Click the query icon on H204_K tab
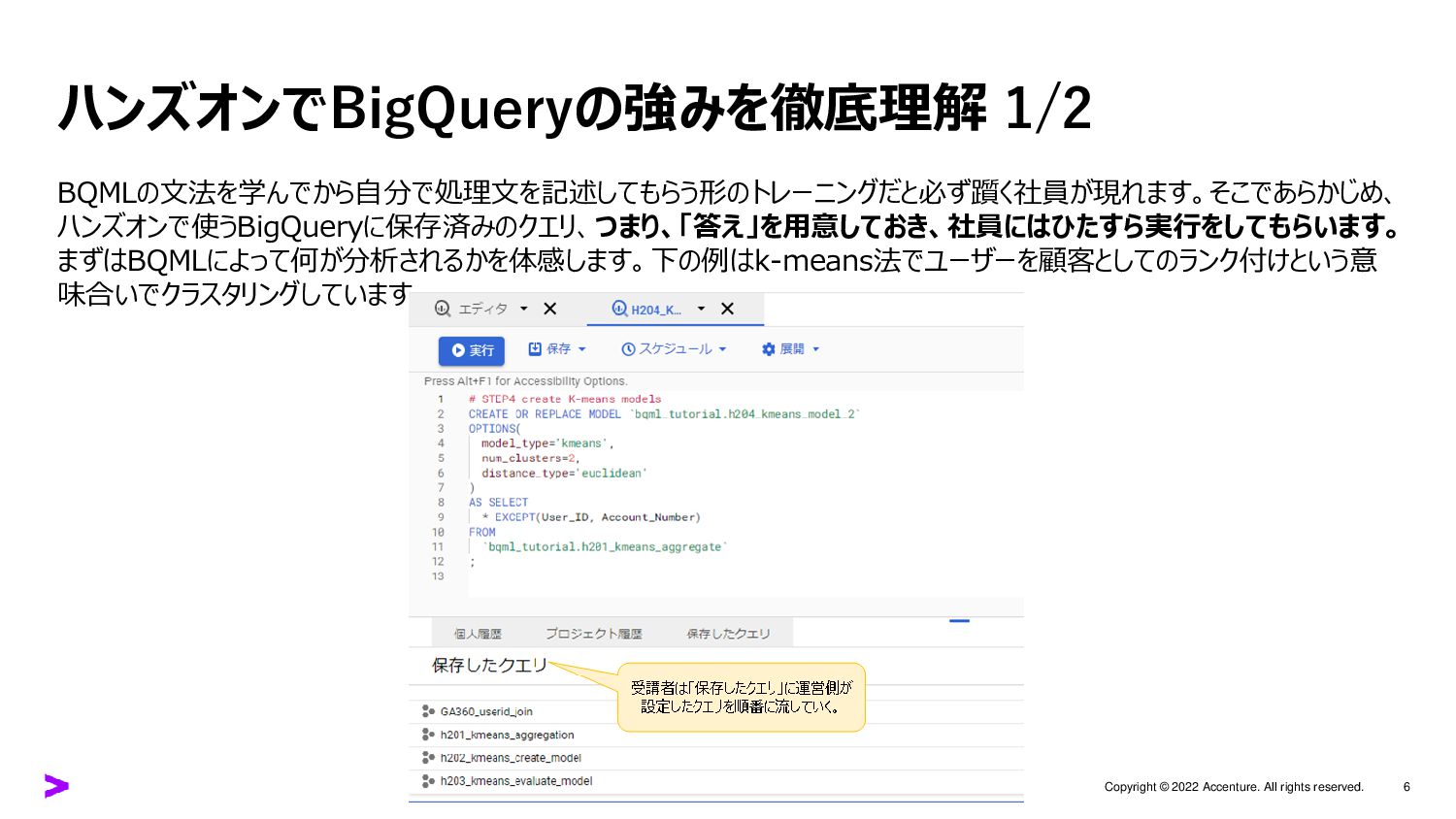Viewport: 1456px width, 819px height. 619,309
